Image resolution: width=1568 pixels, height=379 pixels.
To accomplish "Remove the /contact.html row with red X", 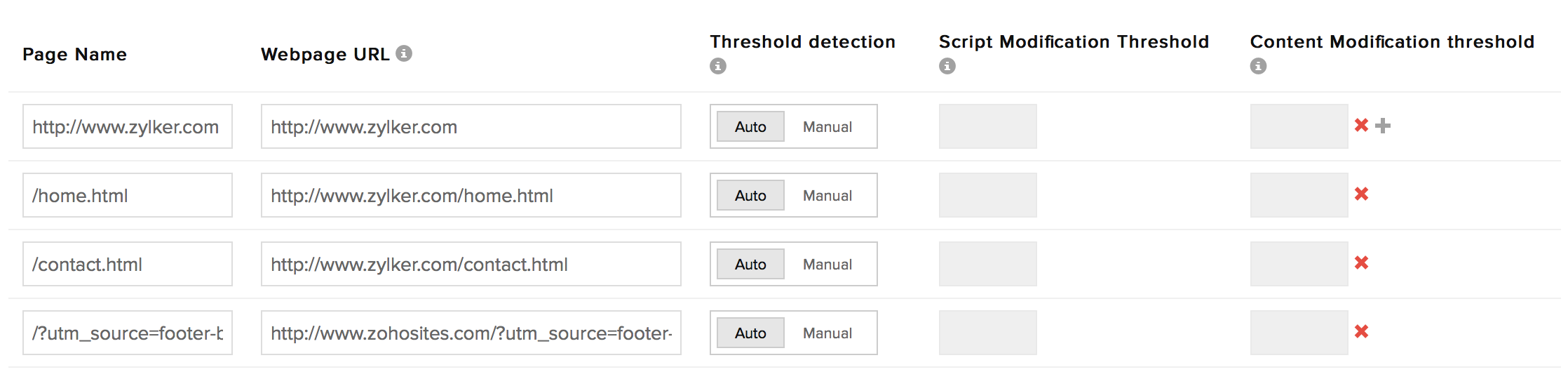I will click(x=1361, y=263).
